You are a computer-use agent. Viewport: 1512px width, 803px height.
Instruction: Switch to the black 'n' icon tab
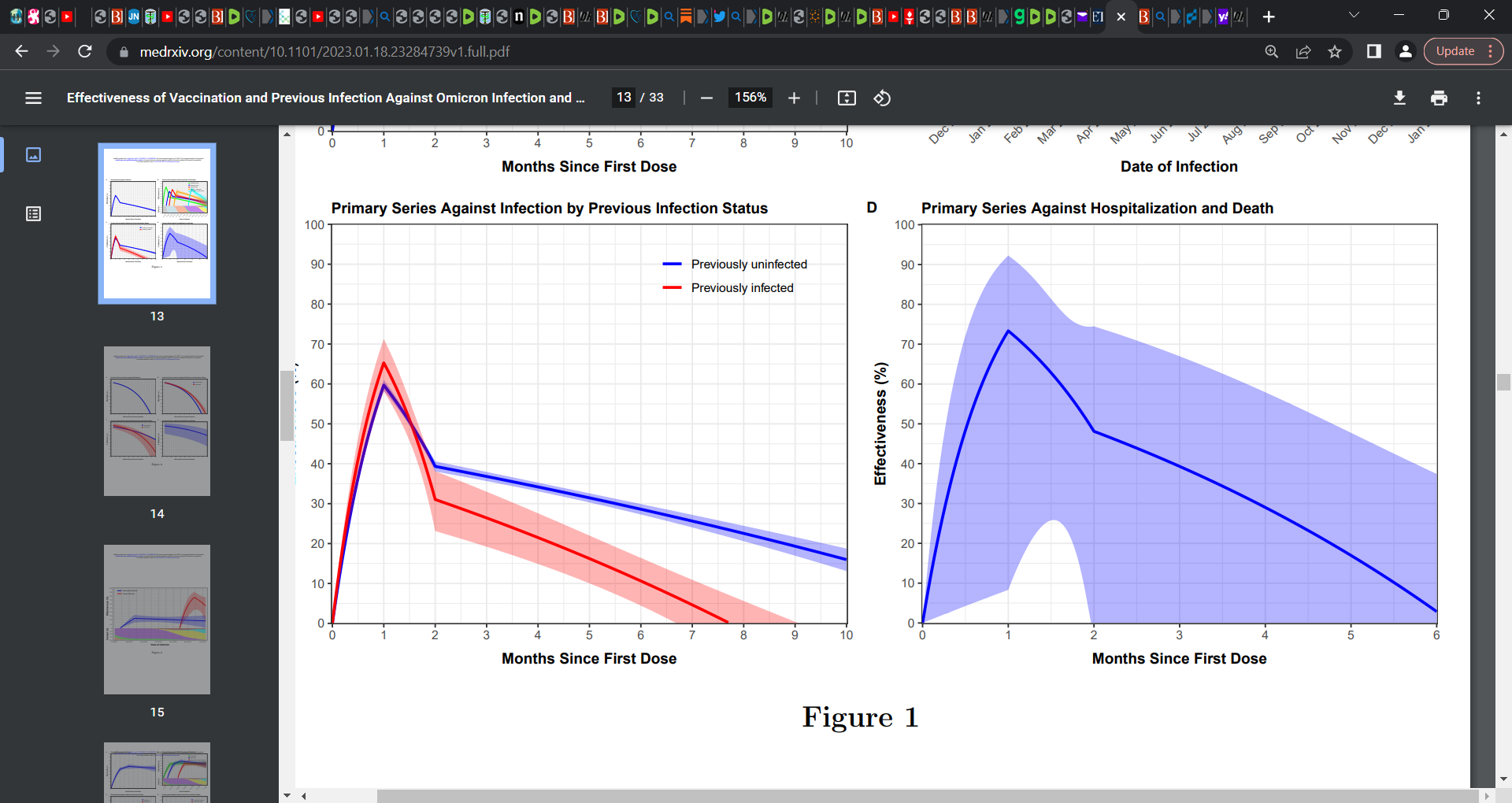click(519, 17)
